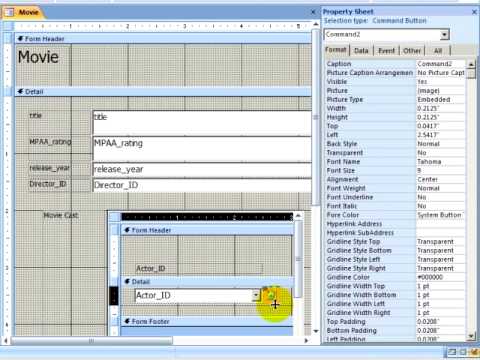480x360 pixels.
Task: Select the MPAA_rating field label
Action: pyautogui.click(x=50, y=142)
